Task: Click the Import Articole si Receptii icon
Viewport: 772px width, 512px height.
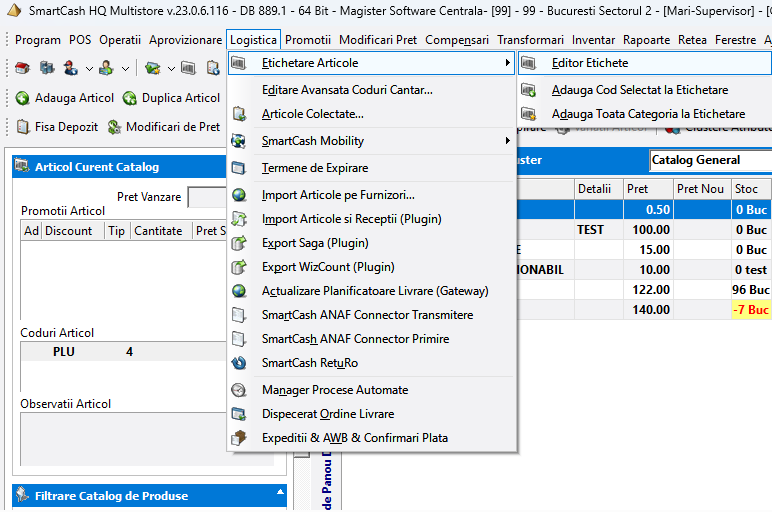Action: click(x=239, y=219)
